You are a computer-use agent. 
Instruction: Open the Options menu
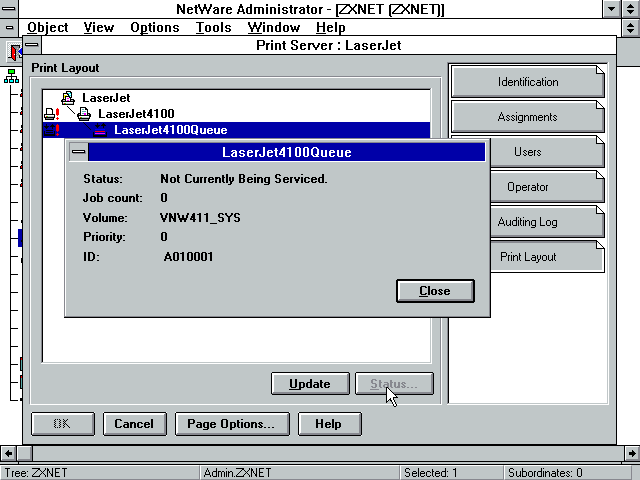155,27
